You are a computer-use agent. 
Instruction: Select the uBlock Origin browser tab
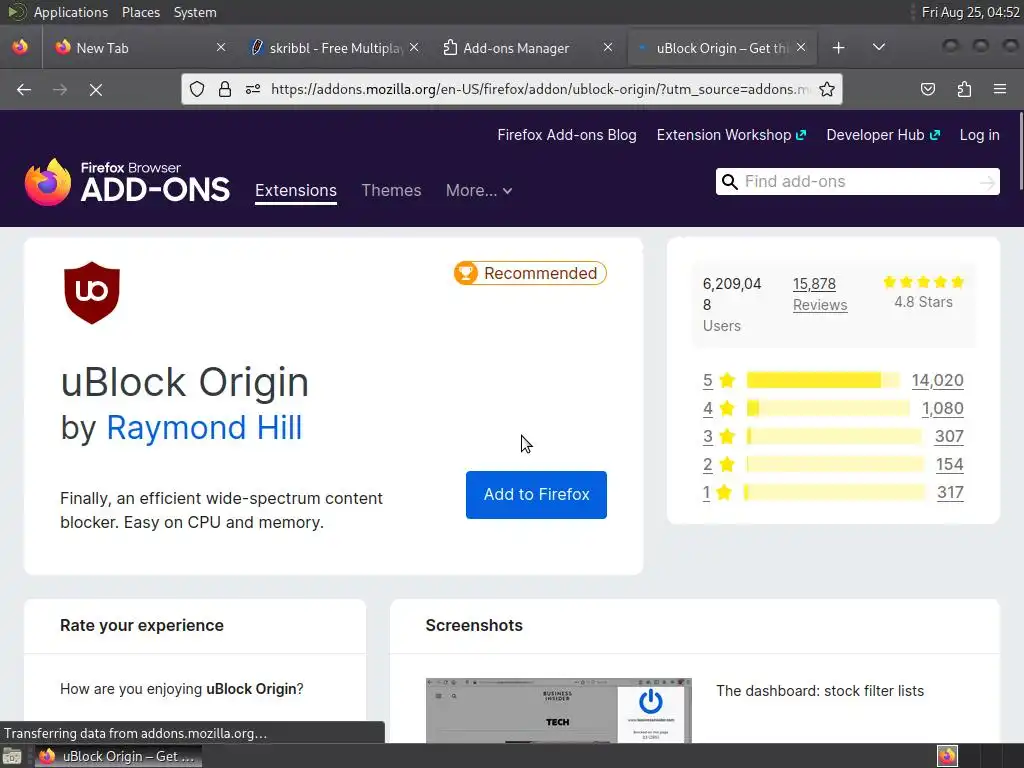(x=721, y=48)
